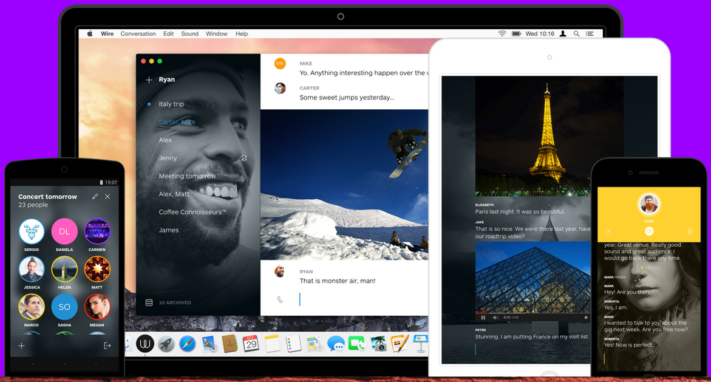Open the Apple menu
Screen dimensions: 711x382
point(90,34)
